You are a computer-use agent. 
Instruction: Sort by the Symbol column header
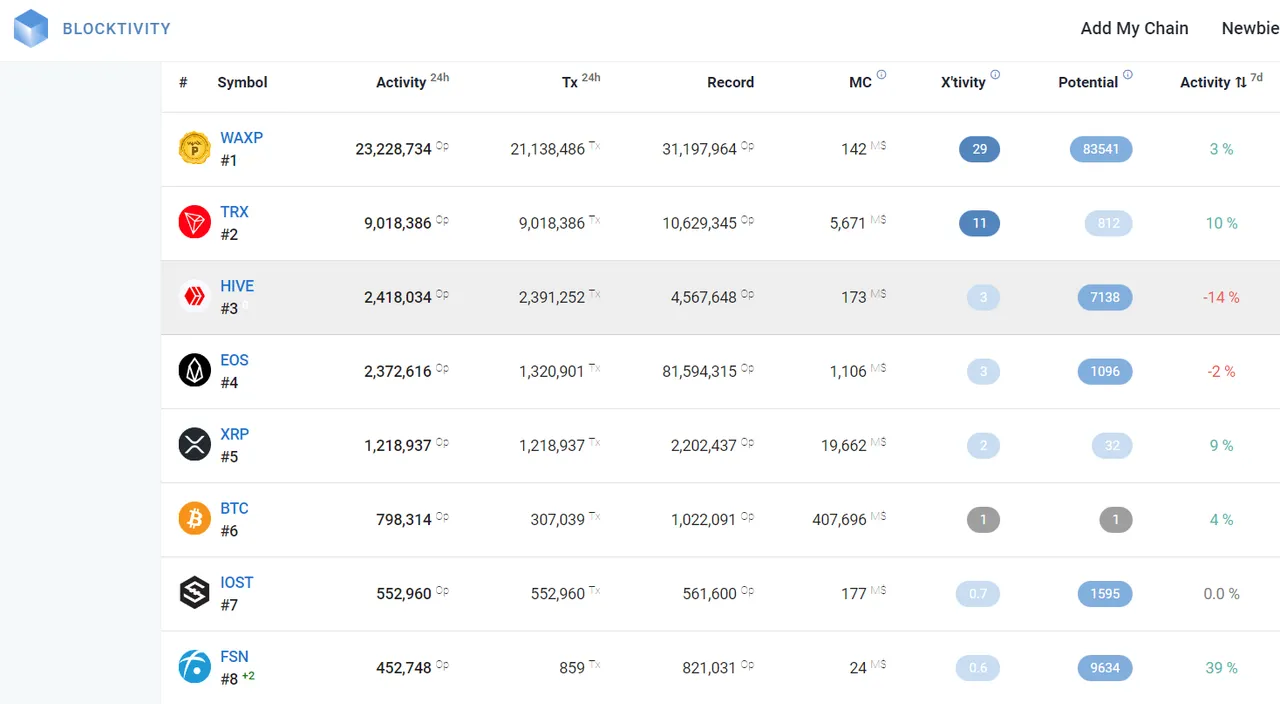pyautogui.click(x=242, y=82)
